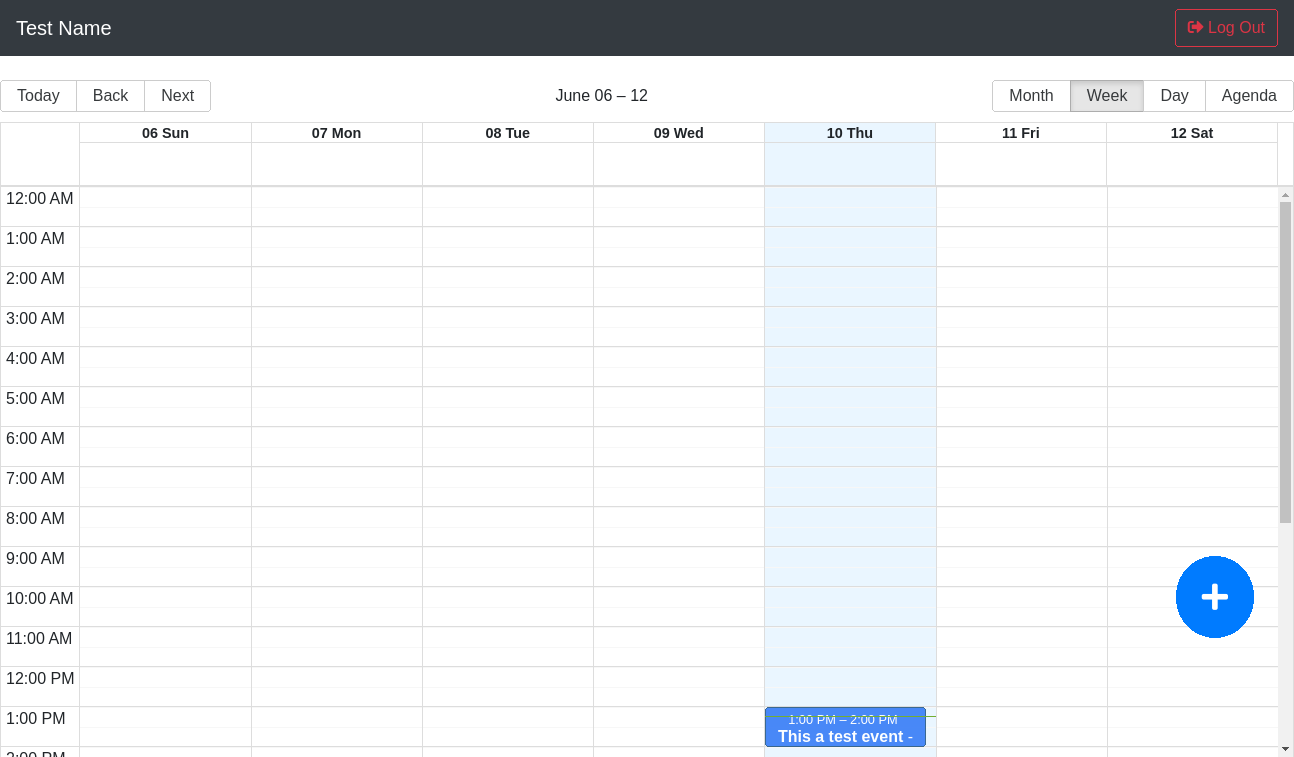Click the Back navigation button
Viewport: 1294px width, 757px height.
click(x=110, y=96)
